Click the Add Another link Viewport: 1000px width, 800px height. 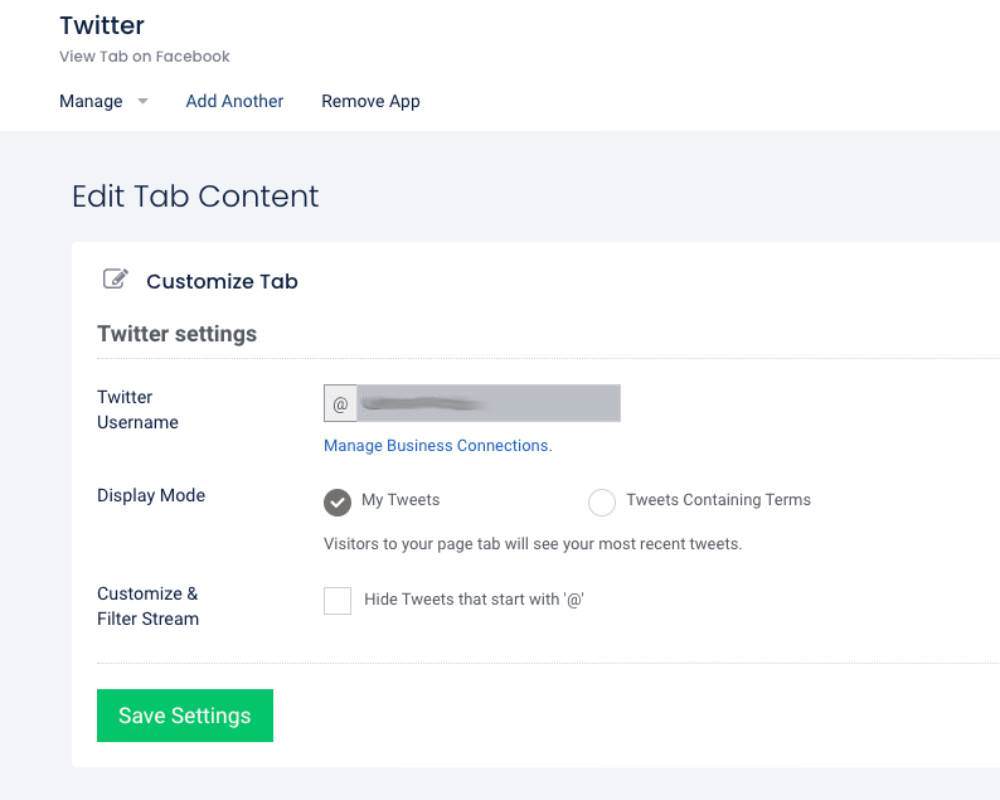point(234,101)
